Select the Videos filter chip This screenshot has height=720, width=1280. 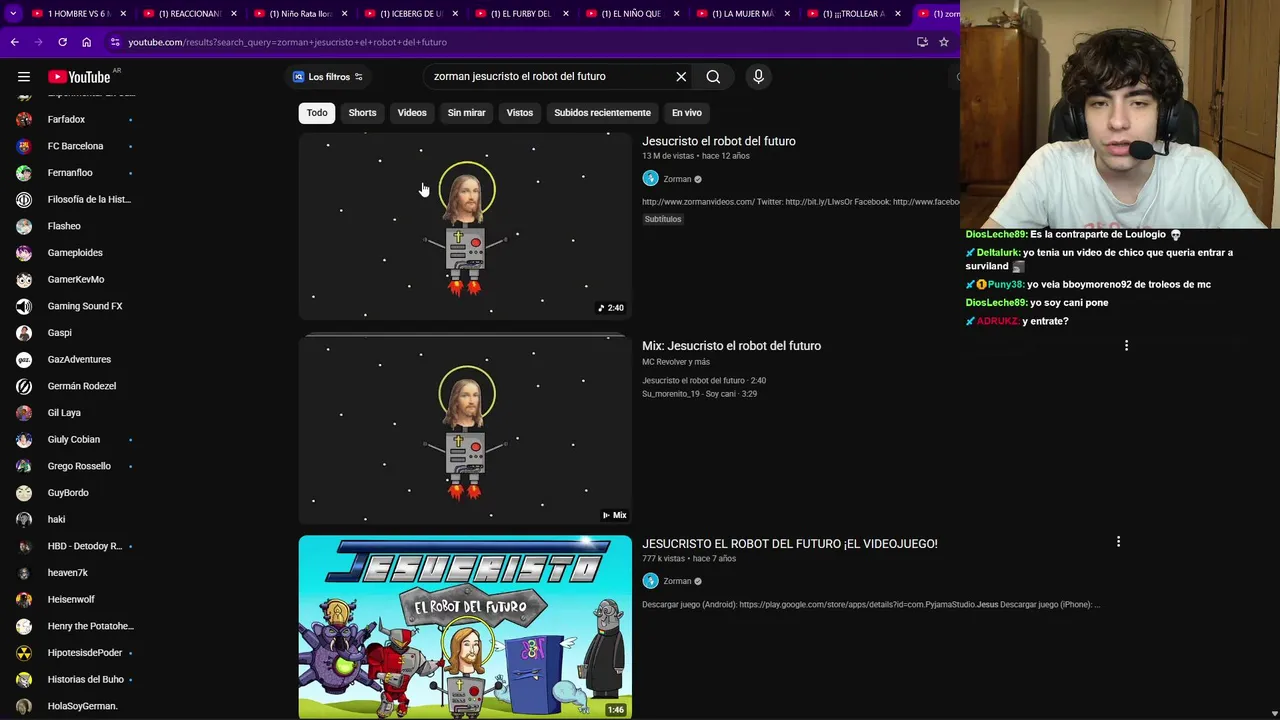[412, 113]
